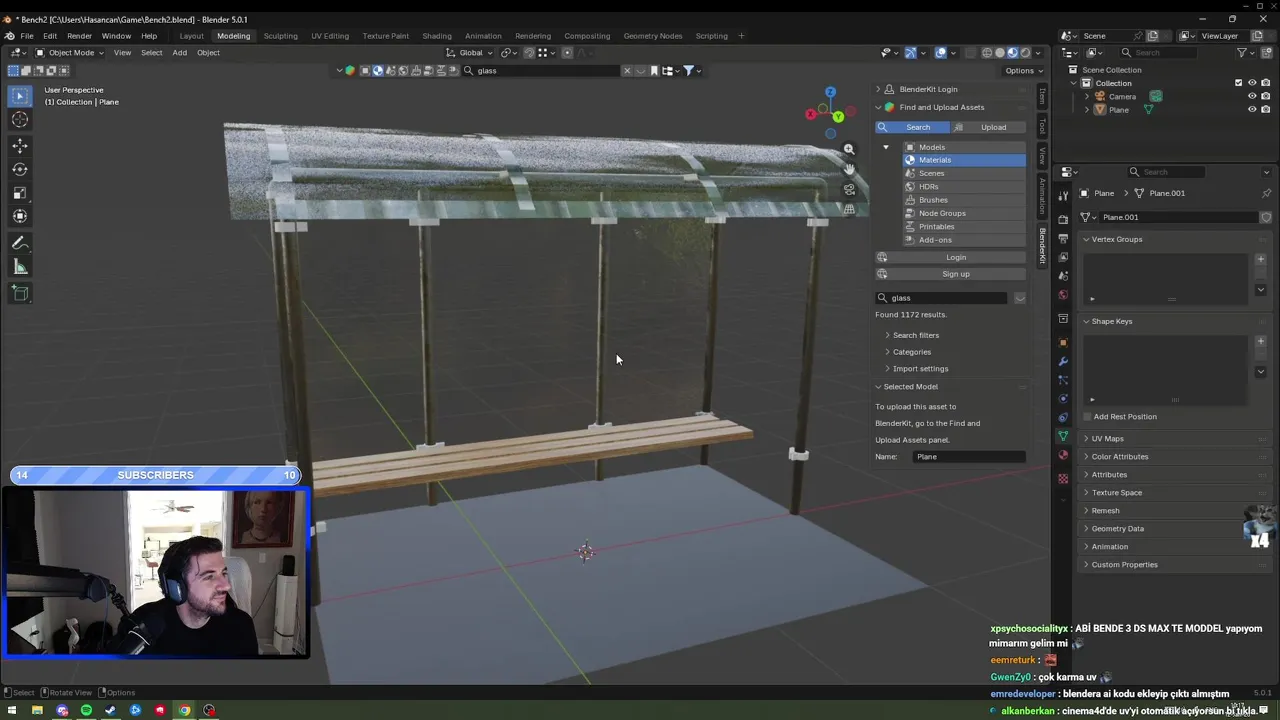This screenshot has width=1280, height=720.
Task: Click the Sign up button
Action: [x=950, y=274]
